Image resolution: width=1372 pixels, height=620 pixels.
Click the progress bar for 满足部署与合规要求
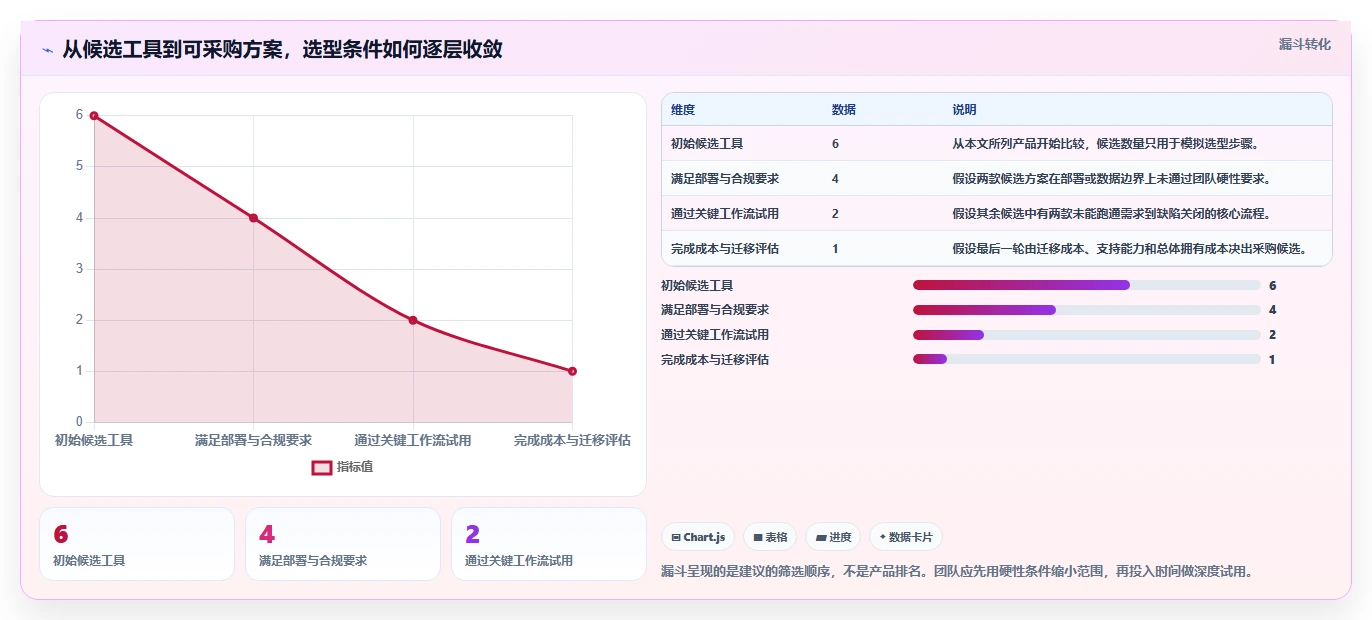(1086, 310)
